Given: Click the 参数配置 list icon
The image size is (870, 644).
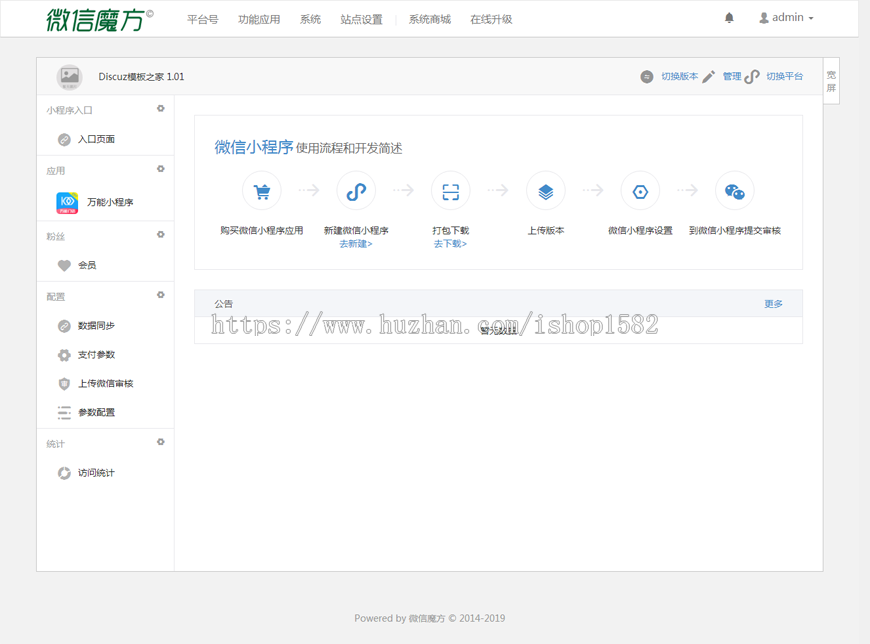Looking at the screenshot, I should (64, 412).
